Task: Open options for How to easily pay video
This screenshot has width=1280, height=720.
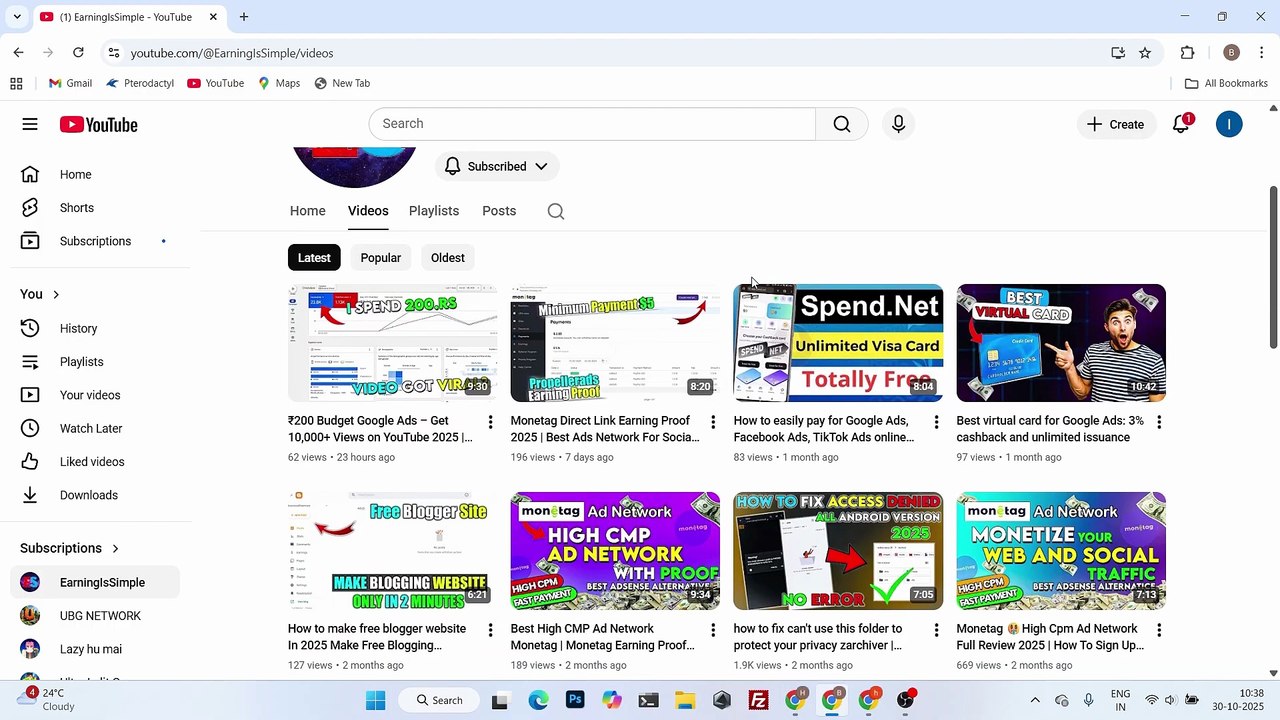Action: click(x=936, y=423)
